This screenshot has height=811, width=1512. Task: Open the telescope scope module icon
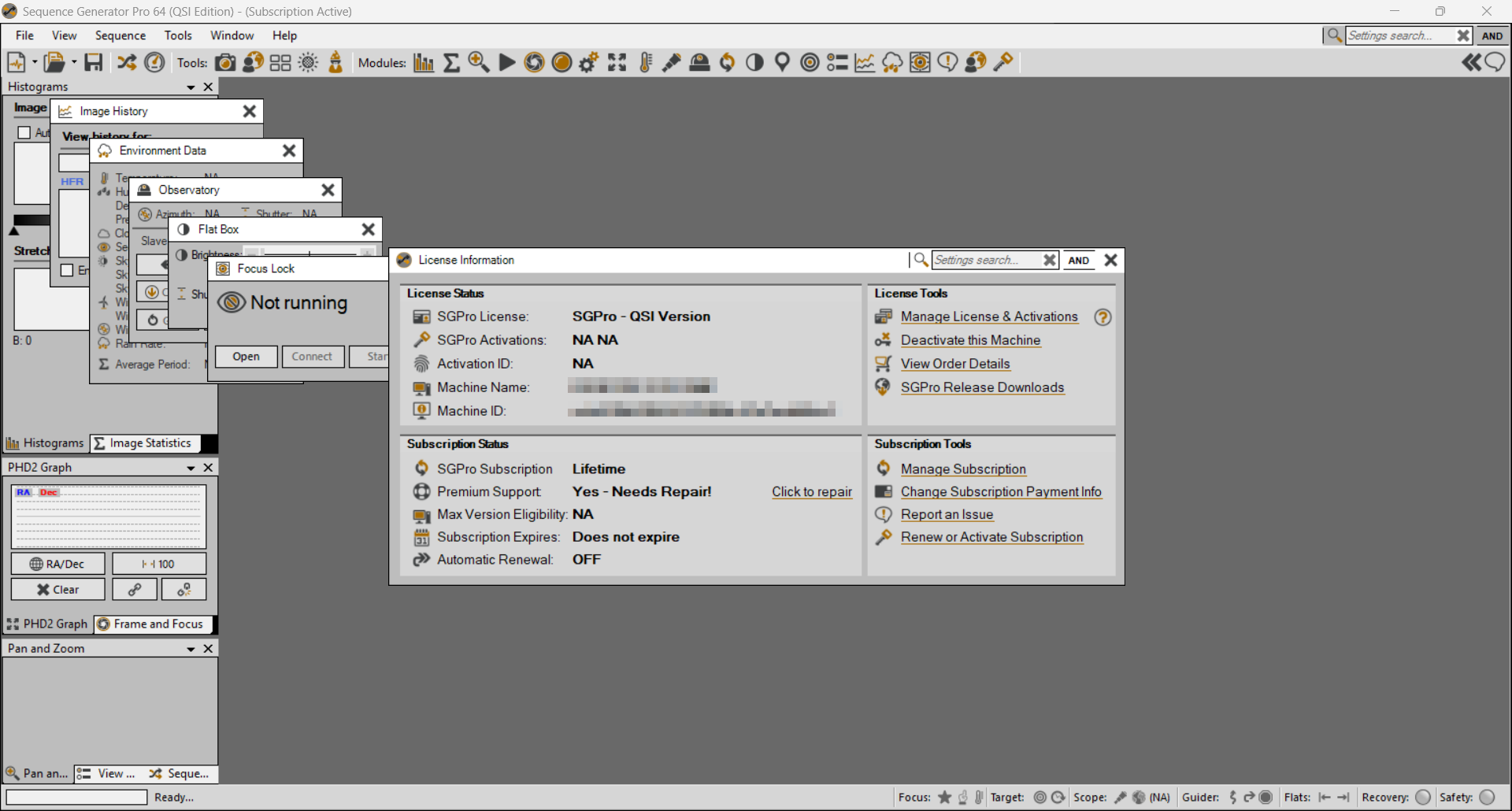672,62
